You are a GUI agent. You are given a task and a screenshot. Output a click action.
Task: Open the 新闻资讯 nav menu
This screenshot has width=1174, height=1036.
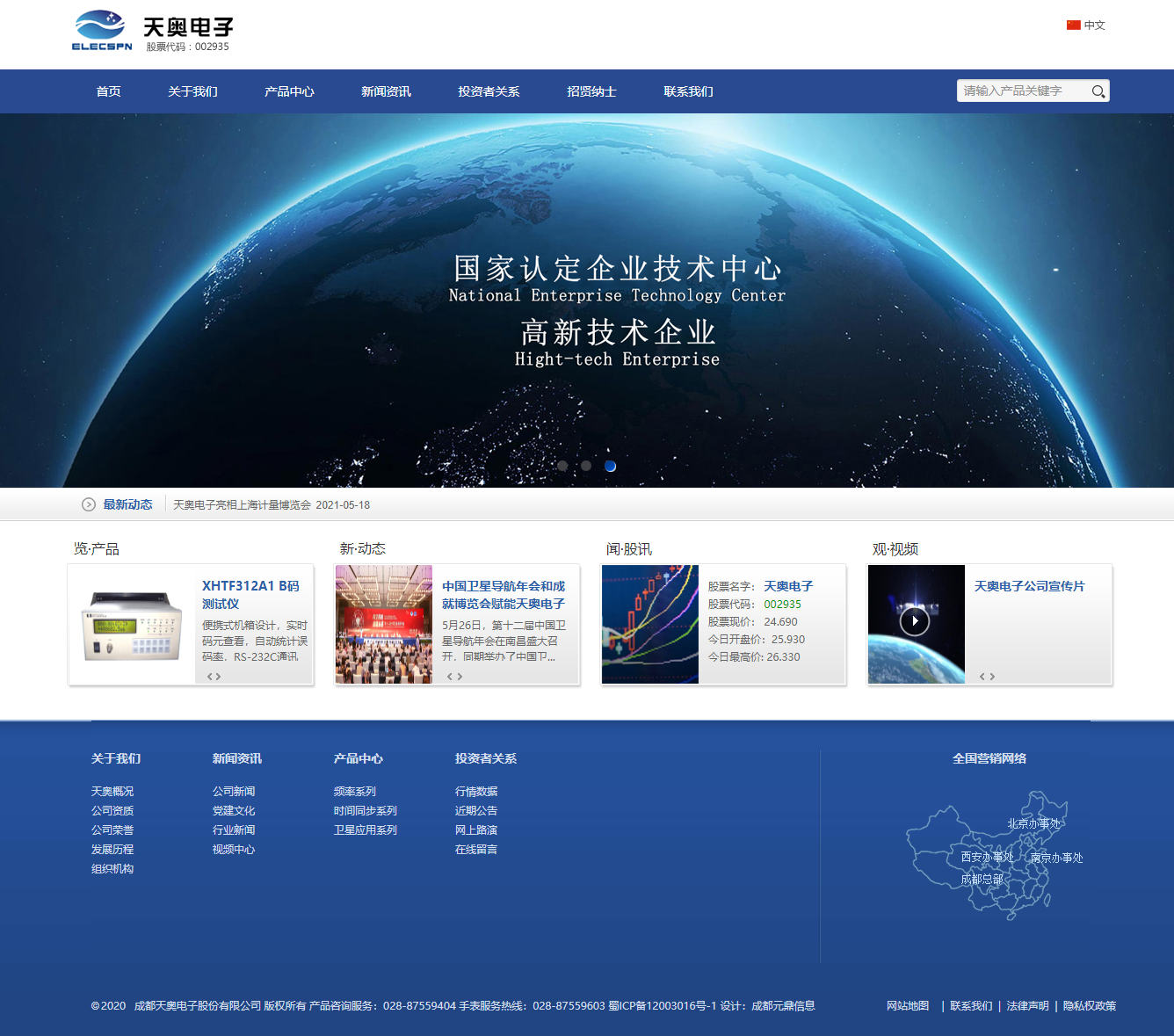pos(387,91)
